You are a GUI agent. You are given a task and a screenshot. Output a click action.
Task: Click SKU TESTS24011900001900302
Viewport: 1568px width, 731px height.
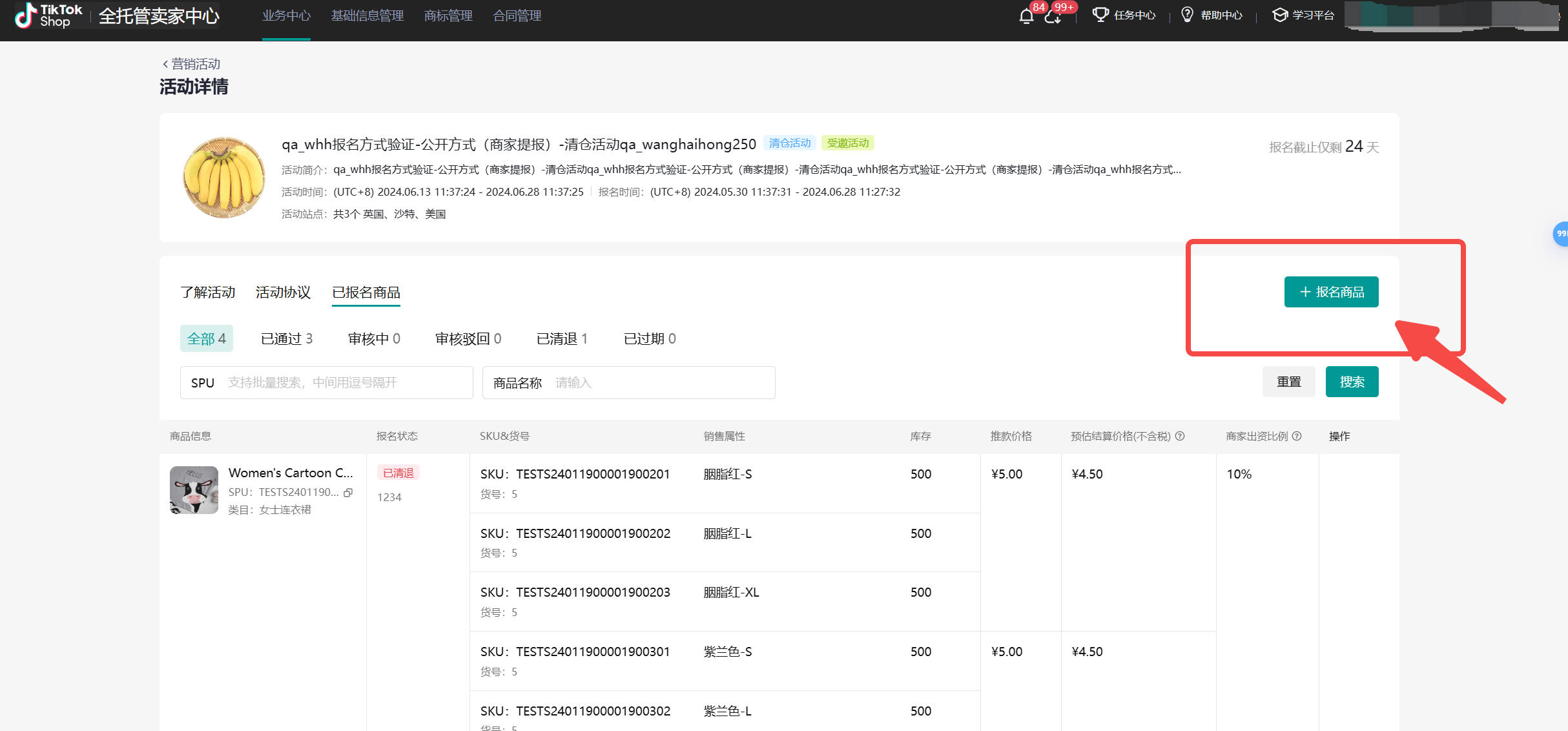click(x=575, y=711)
